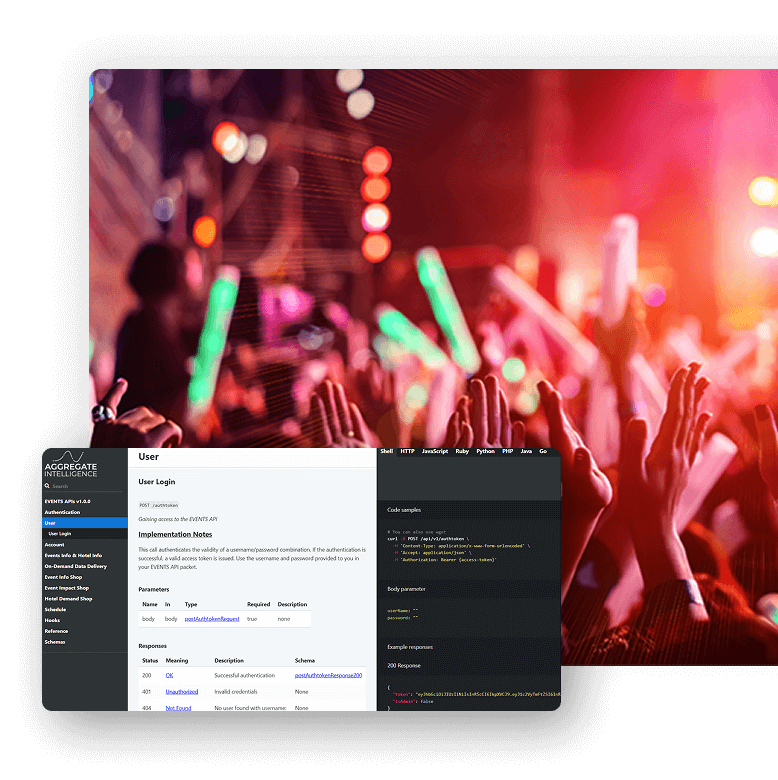Screen dimensions: 778x780
Task: Switch code samples to Go tab
Action: click(543, 451)
